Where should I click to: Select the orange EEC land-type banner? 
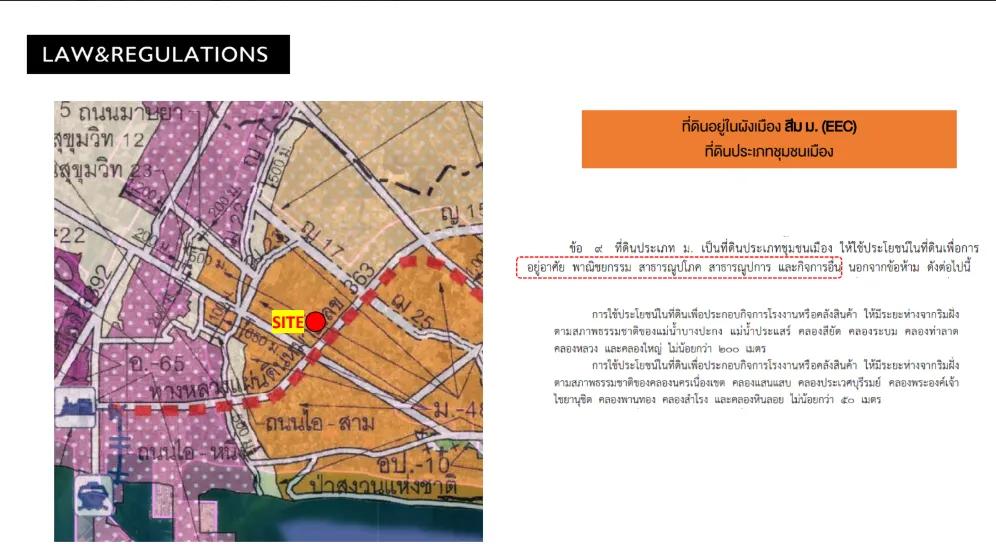769,139
